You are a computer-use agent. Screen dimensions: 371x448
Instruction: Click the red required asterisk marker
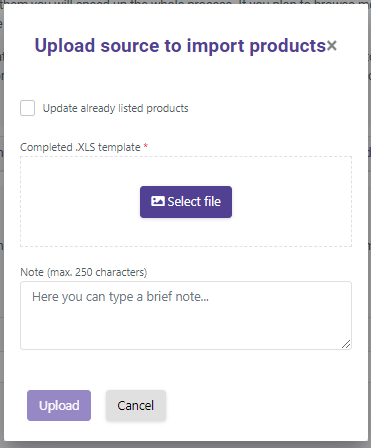pyautogui.click(x=146, y=146)
